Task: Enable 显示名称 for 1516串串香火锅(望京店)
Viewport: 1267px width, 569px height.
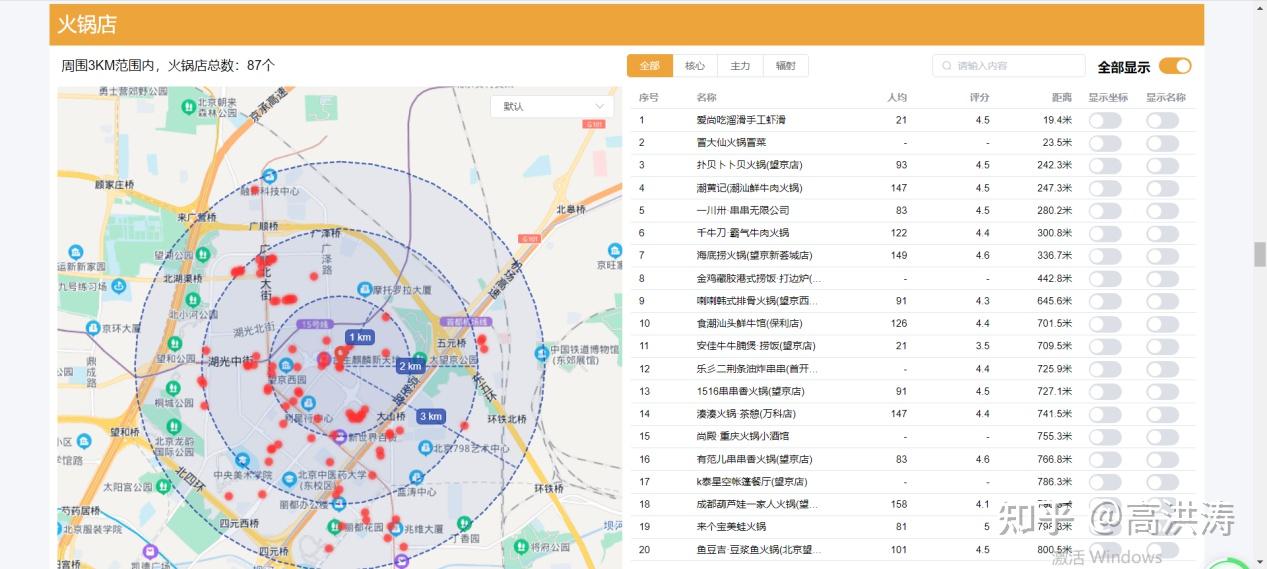Action: 1163,391
